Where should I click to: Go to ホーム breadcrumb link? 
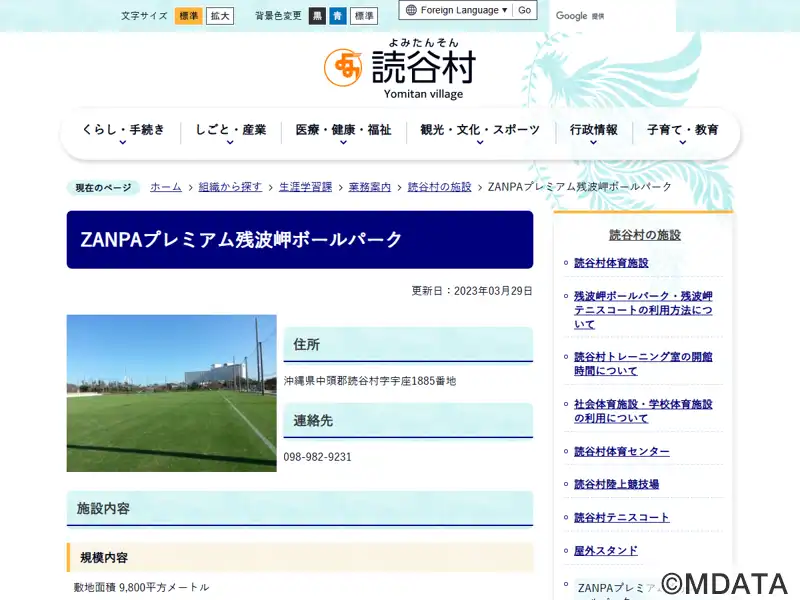(166, 187)
